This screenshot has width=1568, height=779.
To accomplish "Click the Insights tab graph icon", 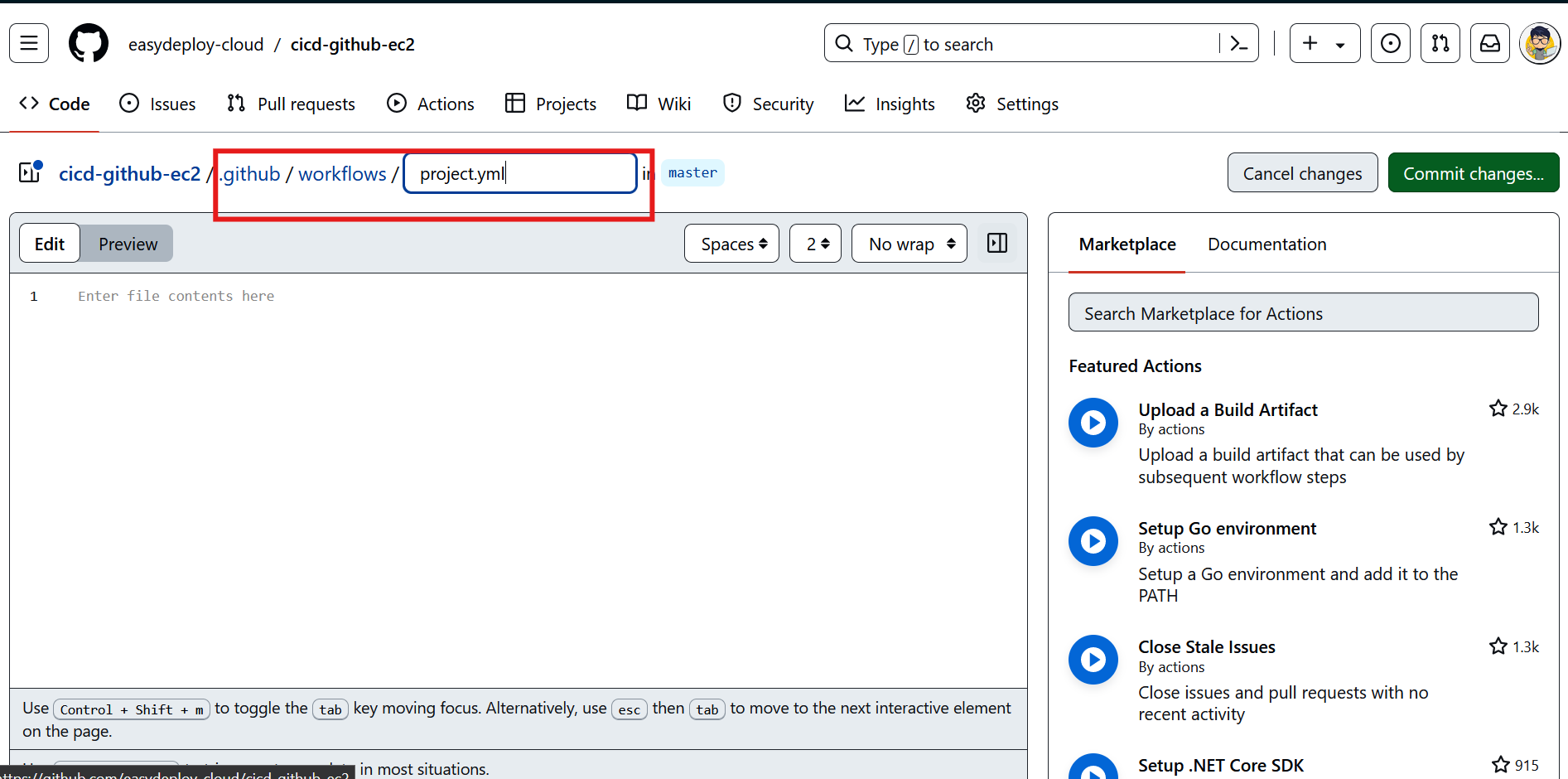I will pyautogui.click(x=855, y=103).
